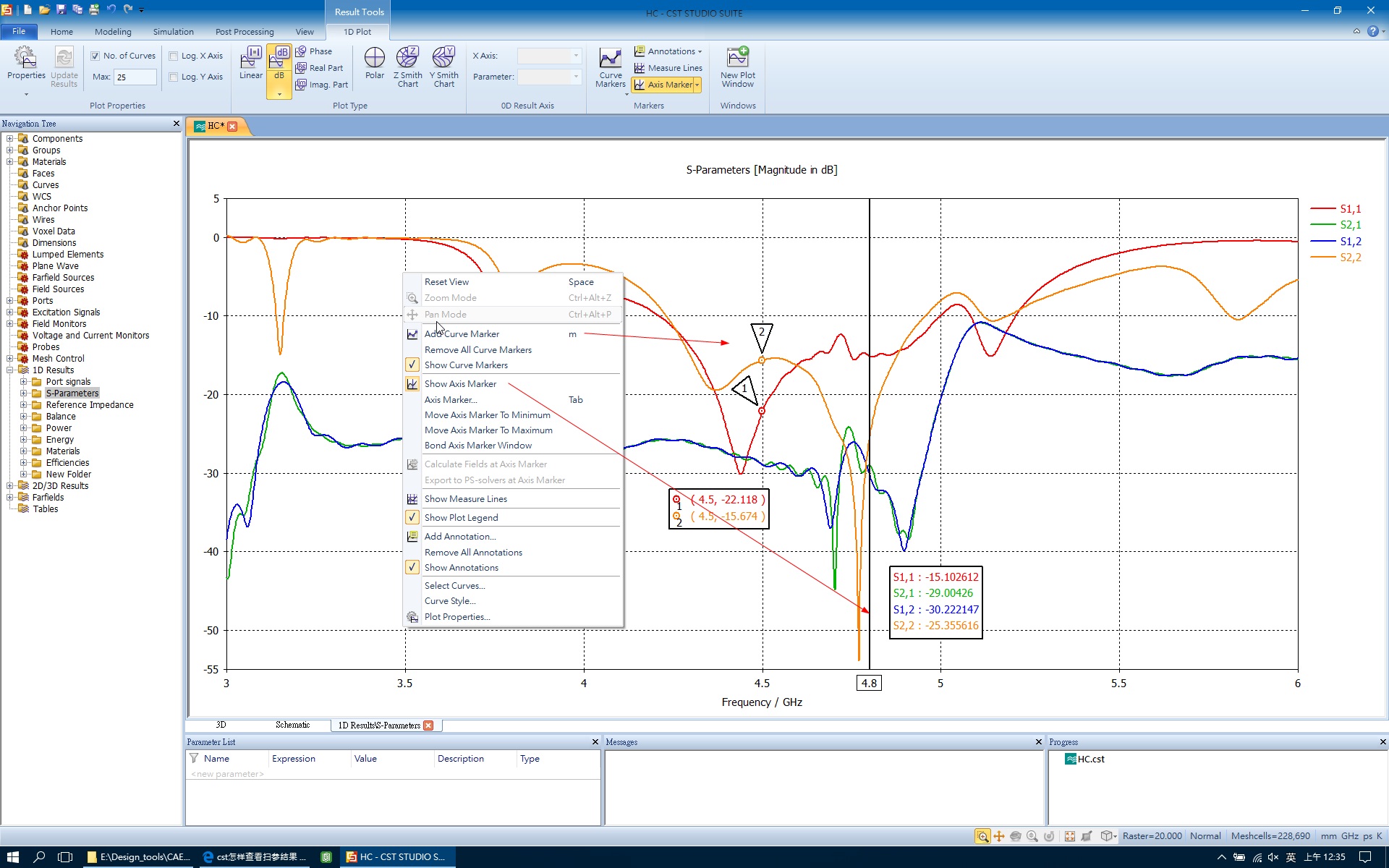Open Task View on taskbar
The width and height of the screenshot is (1389, 868).
point(65,857)
